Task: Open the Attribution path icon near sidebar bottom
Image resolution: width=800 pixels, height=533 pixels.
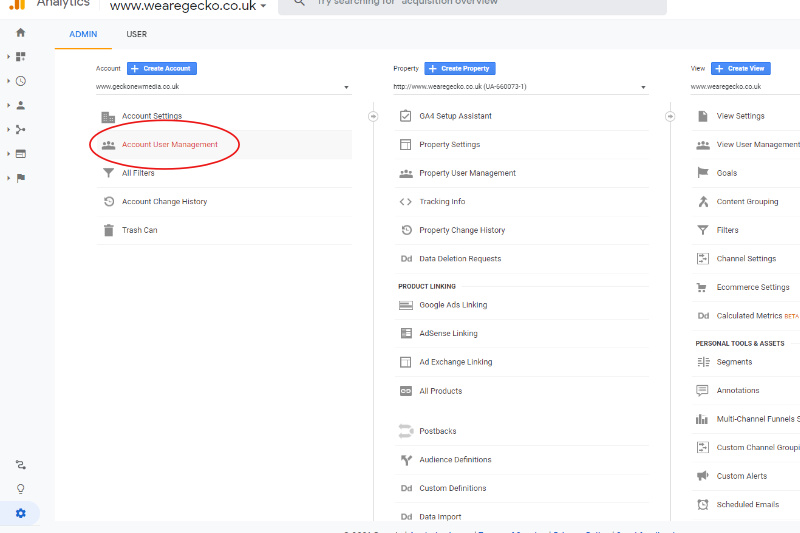Action: [20, 465]
